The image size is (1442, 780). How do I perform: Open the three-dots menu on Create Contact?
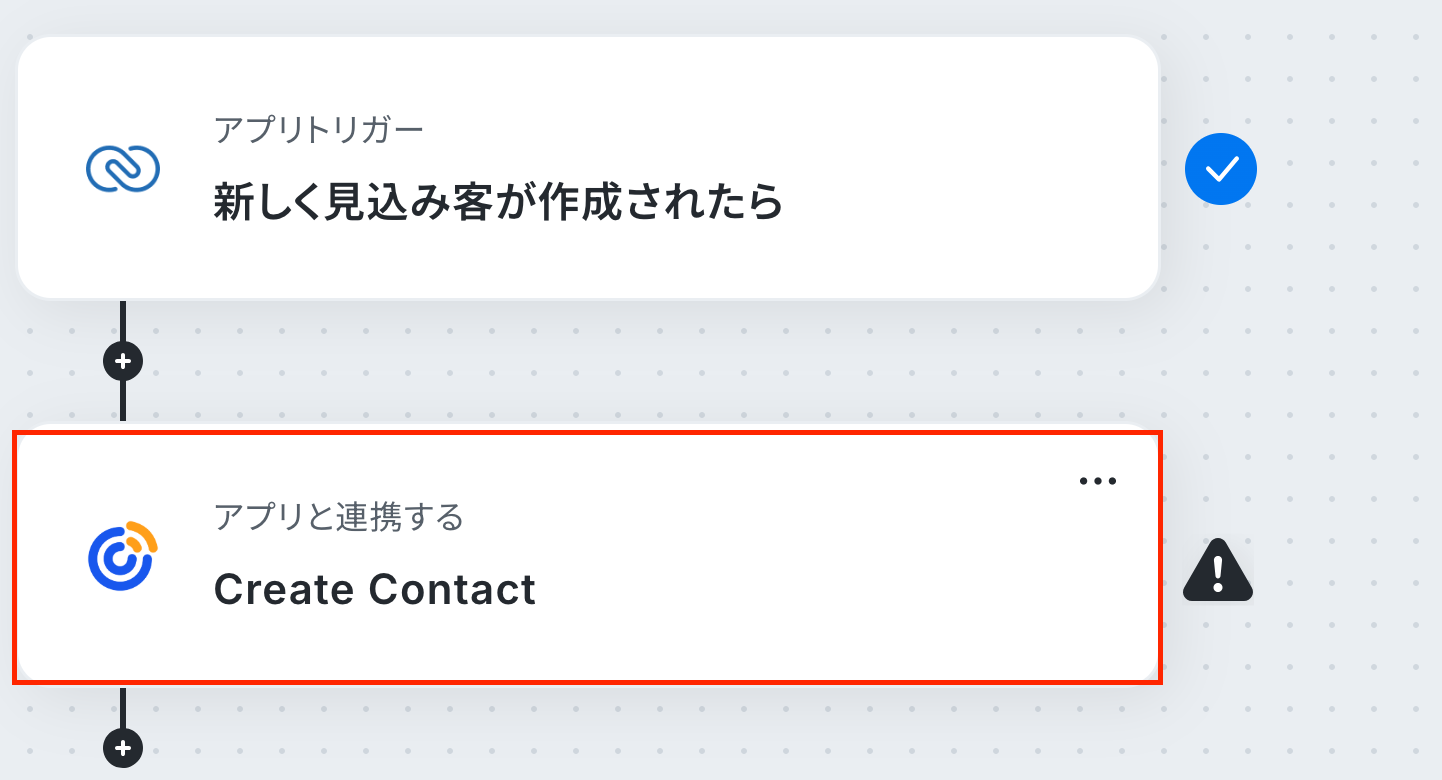point(1097,481)
